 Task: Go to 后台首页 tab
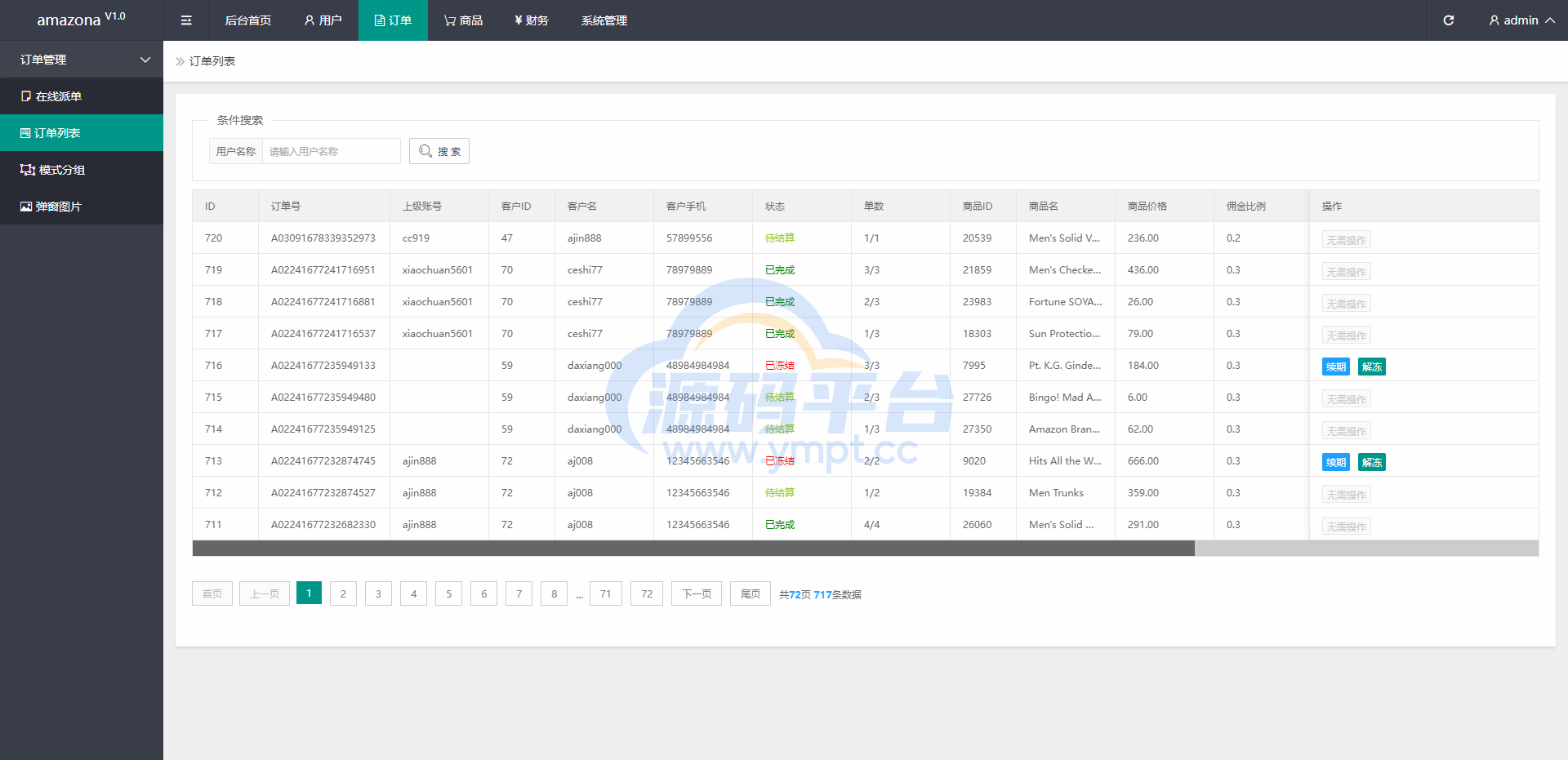tap(248, 20)
